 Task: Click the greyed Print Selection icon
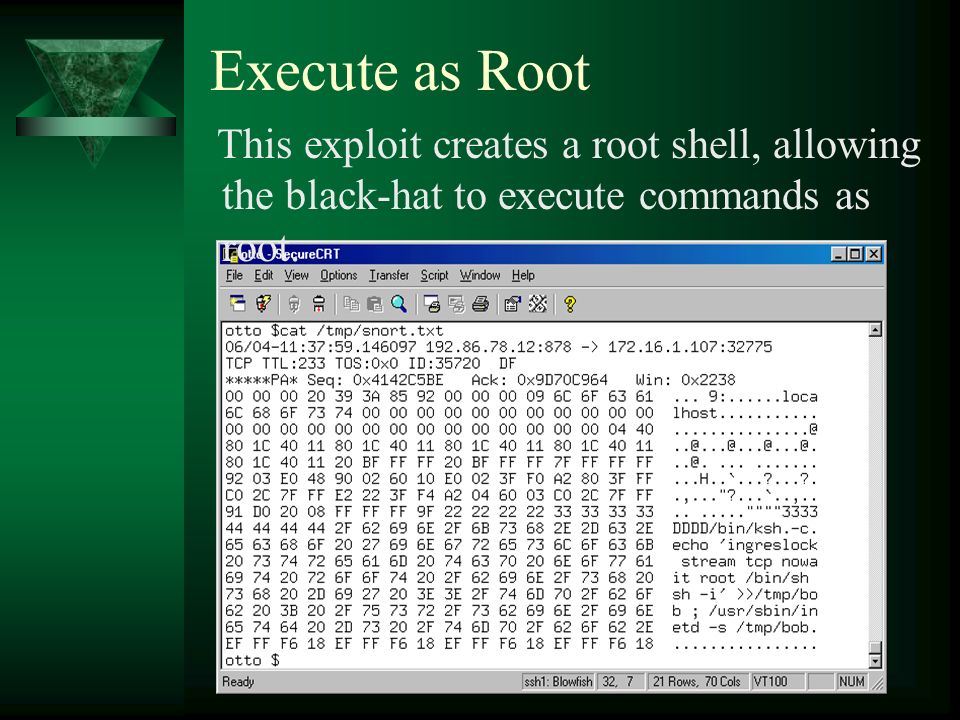456,304
